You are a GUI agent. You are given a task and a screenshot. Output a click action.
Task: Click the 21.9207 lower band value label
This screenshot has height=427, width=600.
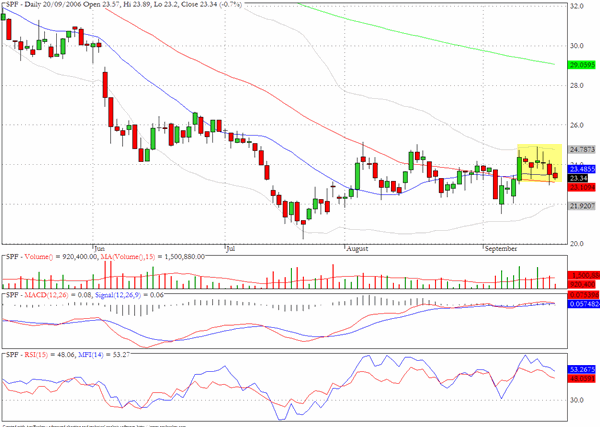click(x=582, y=206)
